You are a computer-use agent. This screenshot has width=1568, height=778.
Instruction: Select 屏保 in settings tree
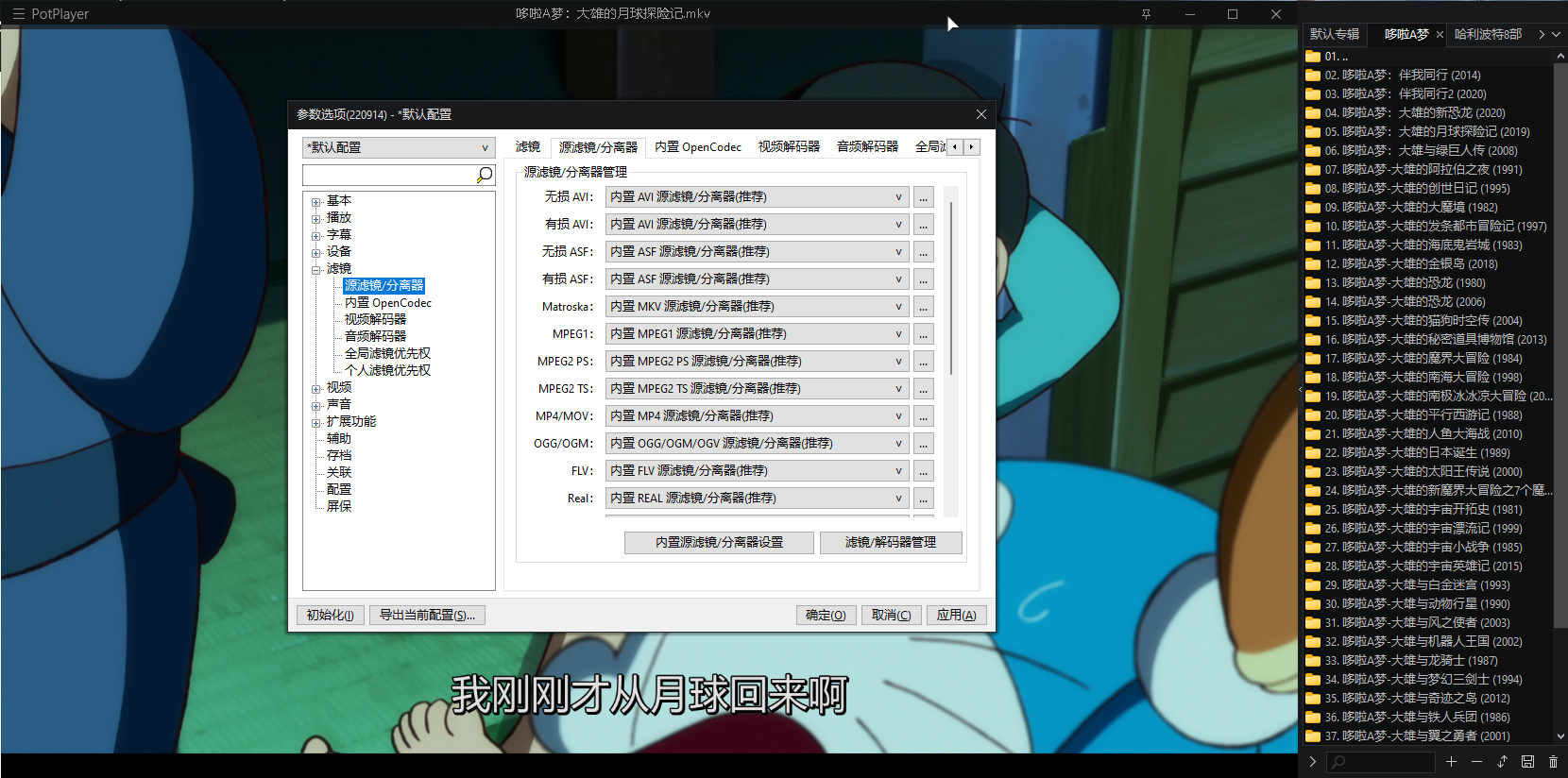point(339,507)
